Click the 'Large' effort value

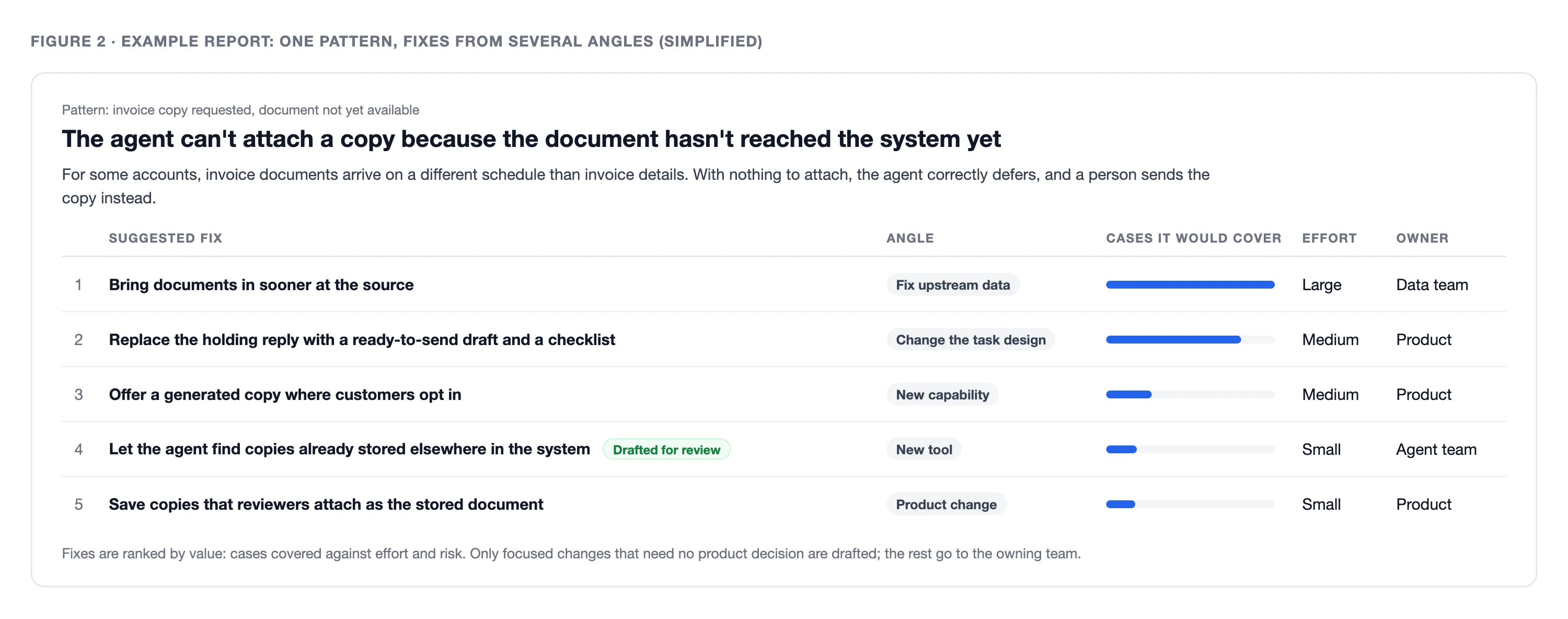click(x=1321, y=285)
